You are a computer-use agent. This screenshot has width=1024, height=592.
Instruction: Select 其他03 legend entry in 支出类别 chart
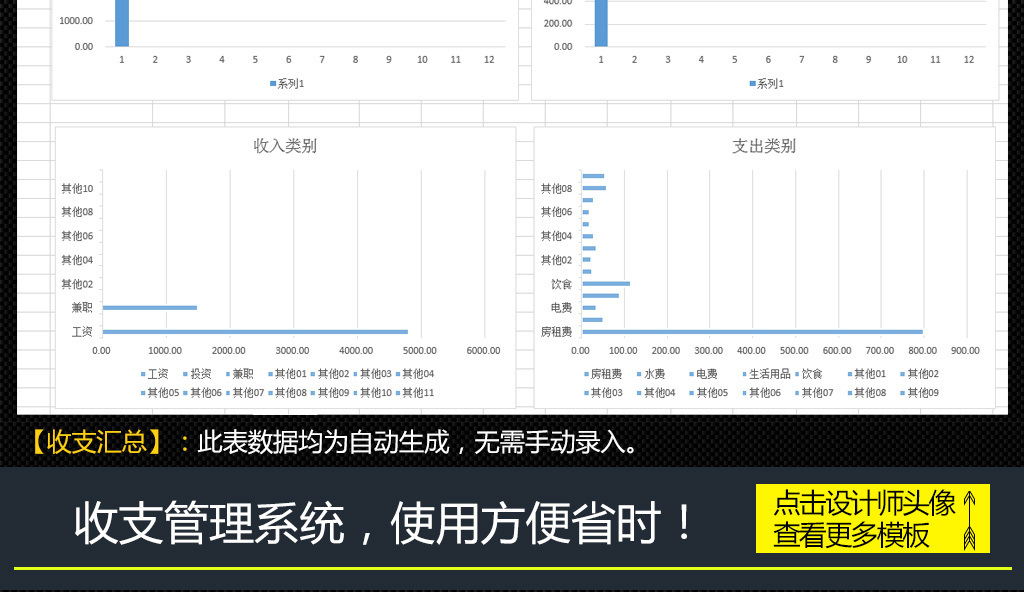point(603,393)
